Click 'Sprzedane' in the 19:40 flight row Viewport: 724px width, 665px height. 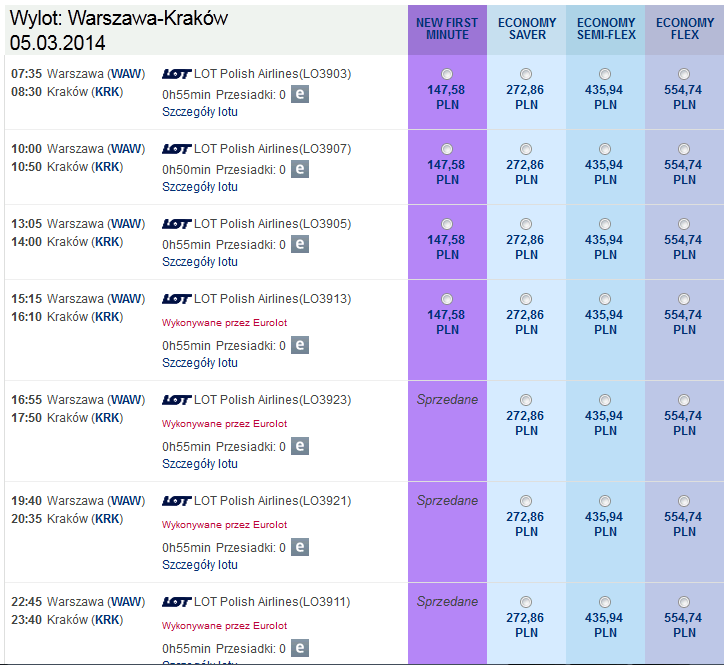447,501
